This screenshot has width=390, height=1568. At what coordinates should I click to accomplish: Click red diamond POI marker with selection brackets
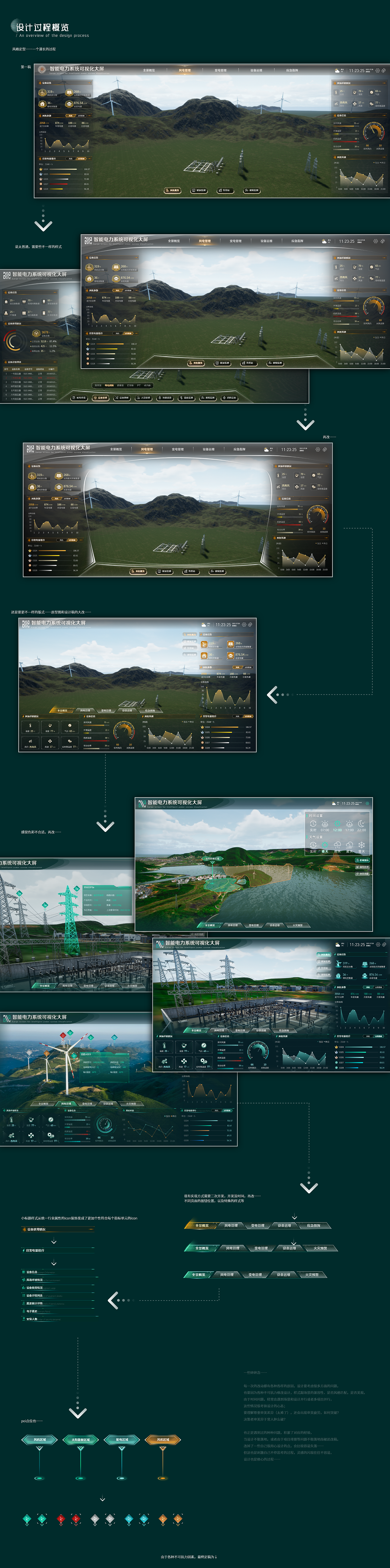(x=76, y=1519)
